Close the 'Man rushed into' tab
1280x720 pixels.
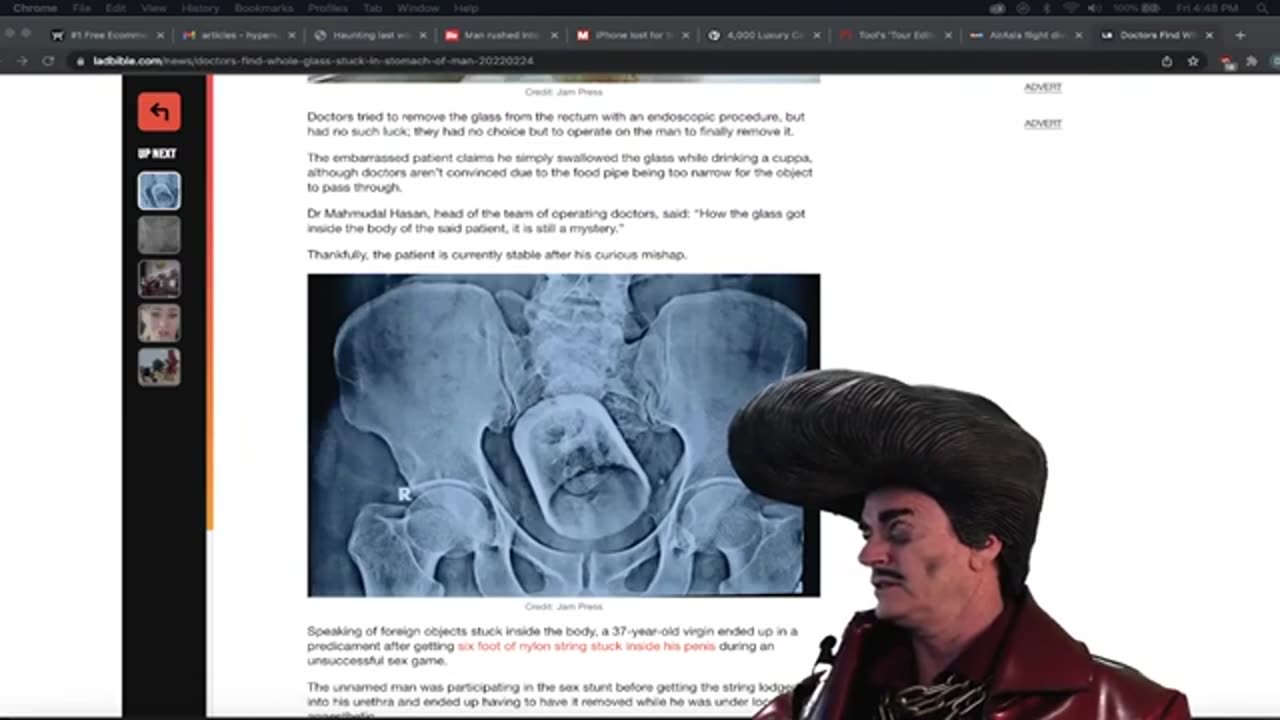click(553, 35)
